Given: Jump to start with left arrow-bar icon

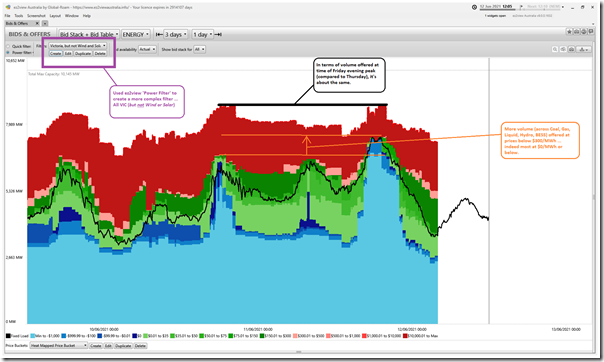Looking at the screenshot, I should click(x=159, y=35).
